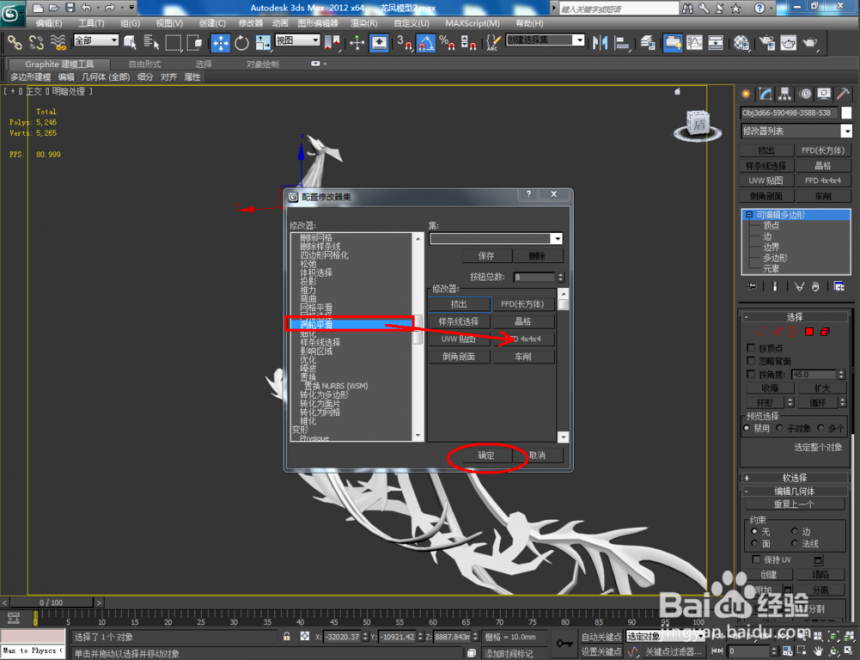Open the Utilities hammer panel tab
The image size is (860, 660).
tap(844, 94)
